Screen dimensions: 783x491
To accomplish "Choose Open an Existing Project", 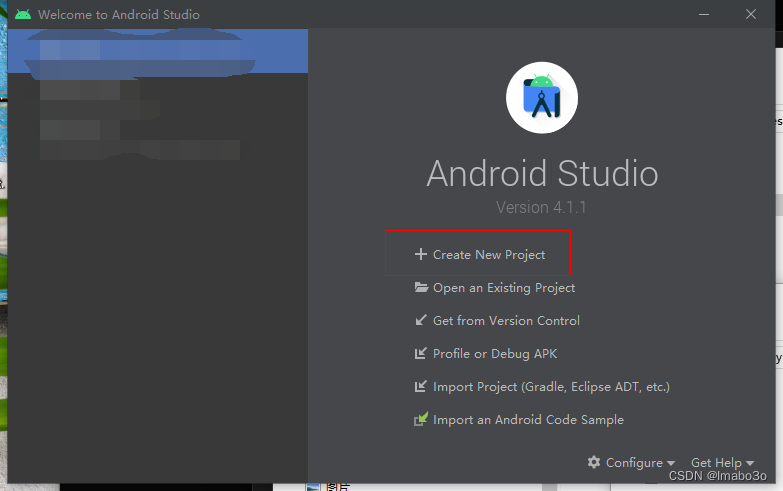I will (504, 288).
